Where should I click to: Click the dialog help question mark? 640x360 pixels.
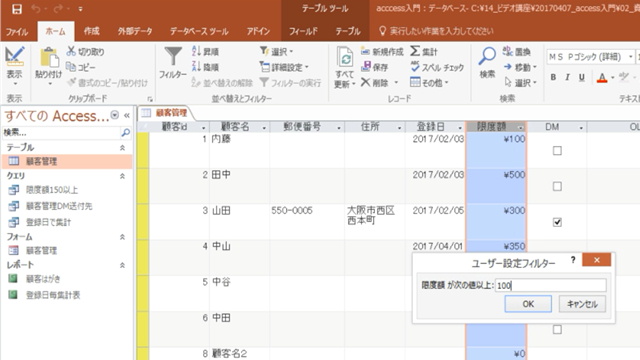(573, 260)
